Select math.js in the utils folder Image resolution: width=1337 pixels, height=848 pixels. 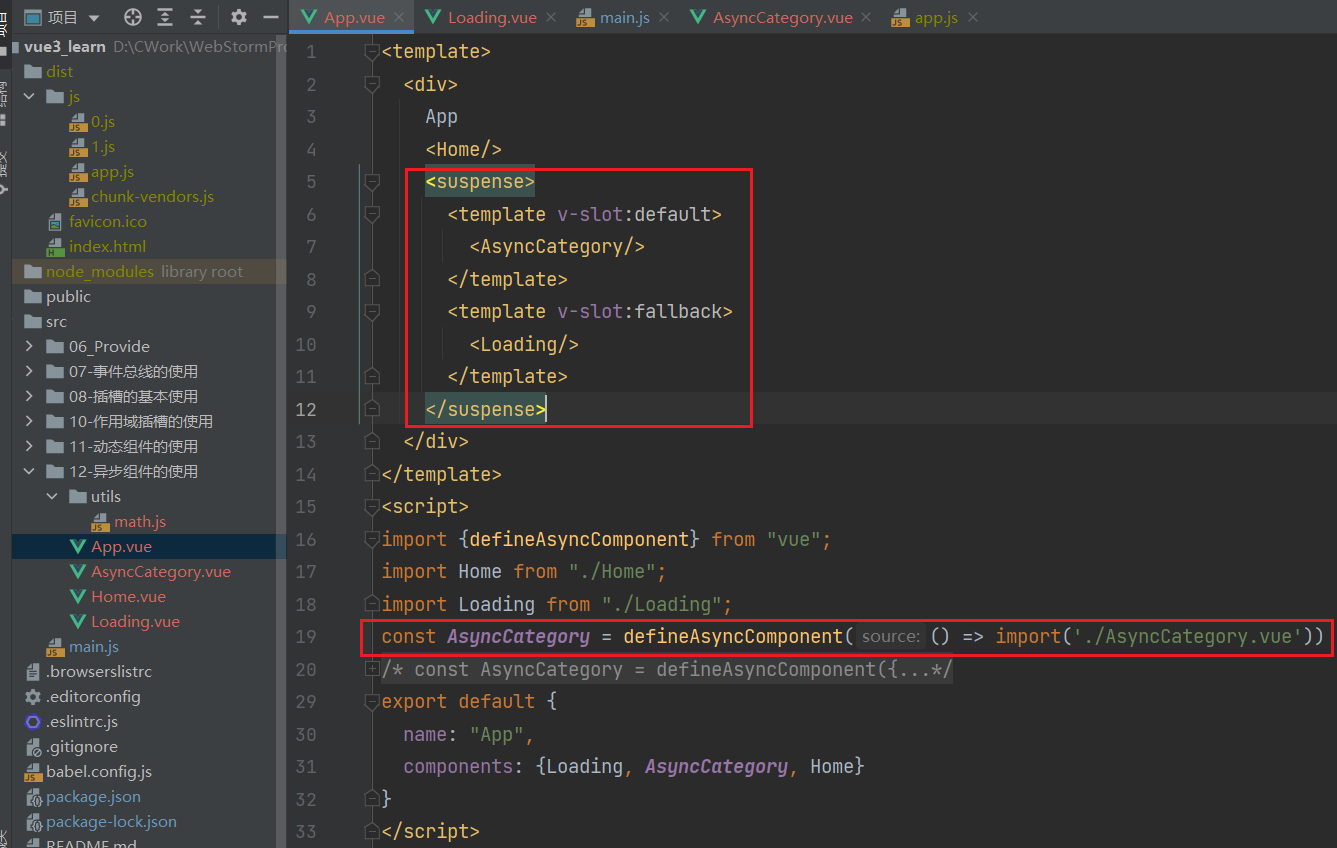(x=139, y=521)
